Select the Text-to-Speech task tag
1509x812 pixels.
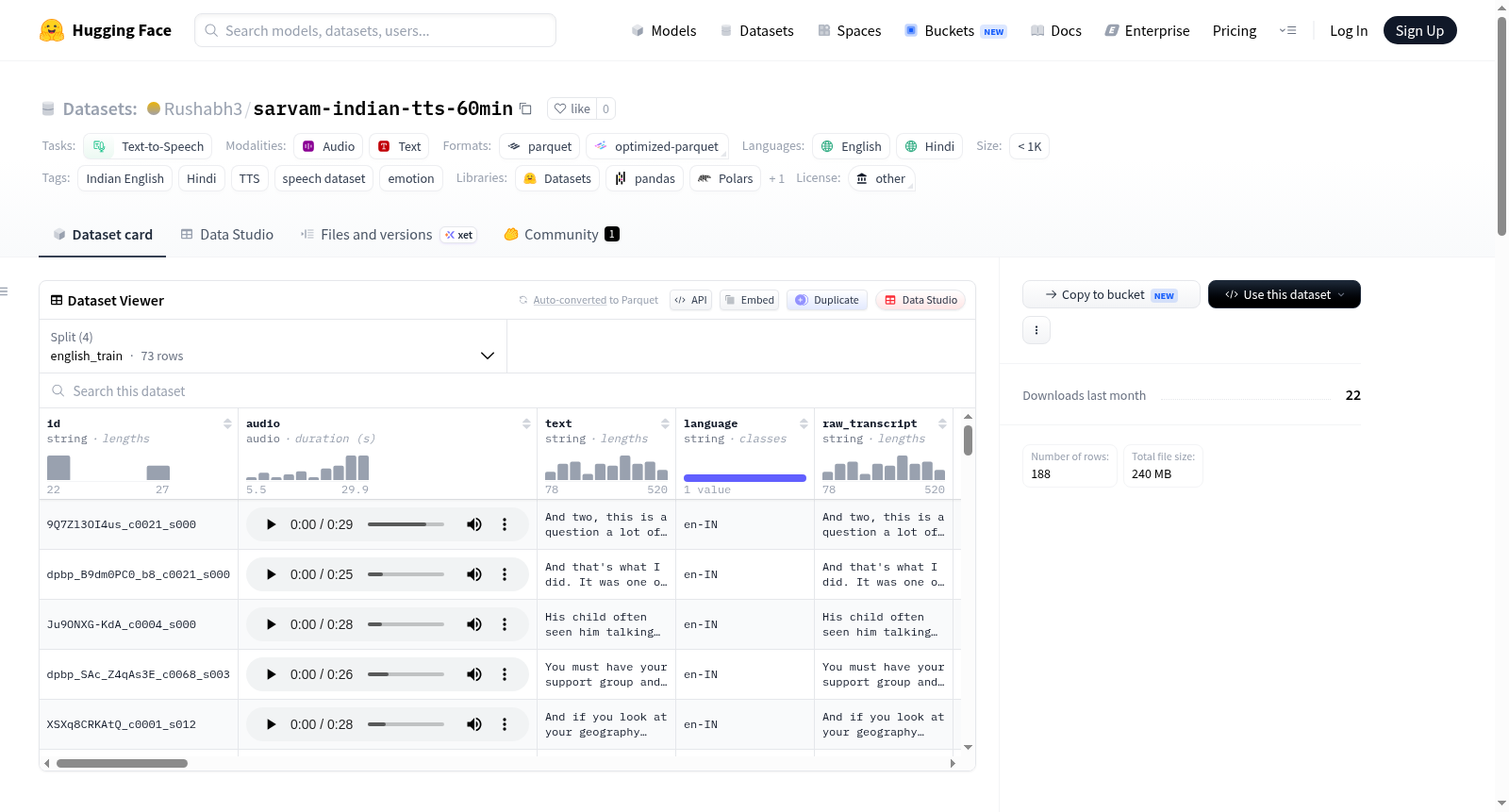point(148,146)
